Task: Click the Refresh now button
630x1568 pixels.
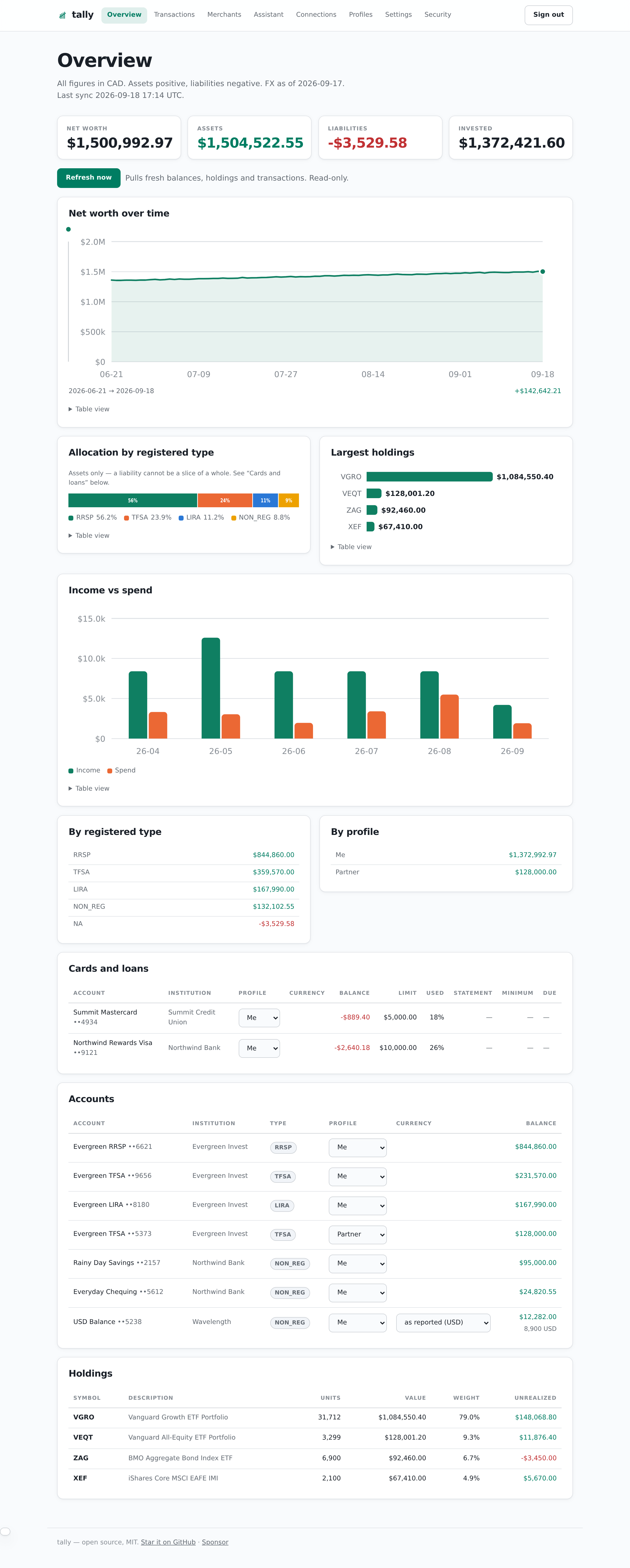Action: [89, 178]
